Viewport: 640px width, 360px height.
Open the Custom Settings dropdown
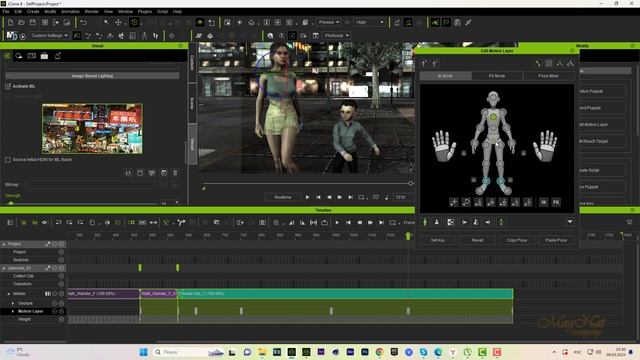click(49, 36)
